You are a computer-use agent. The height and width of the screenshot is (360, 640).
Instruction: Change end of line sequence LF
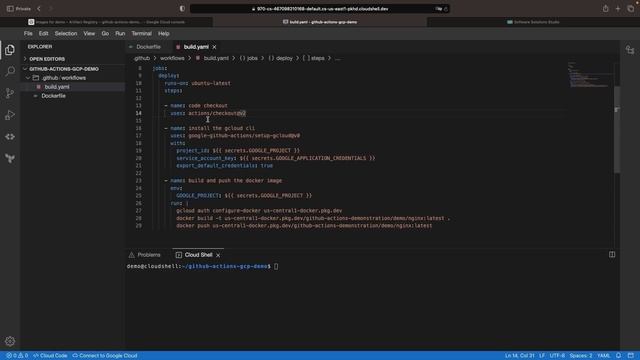point(542,356)
